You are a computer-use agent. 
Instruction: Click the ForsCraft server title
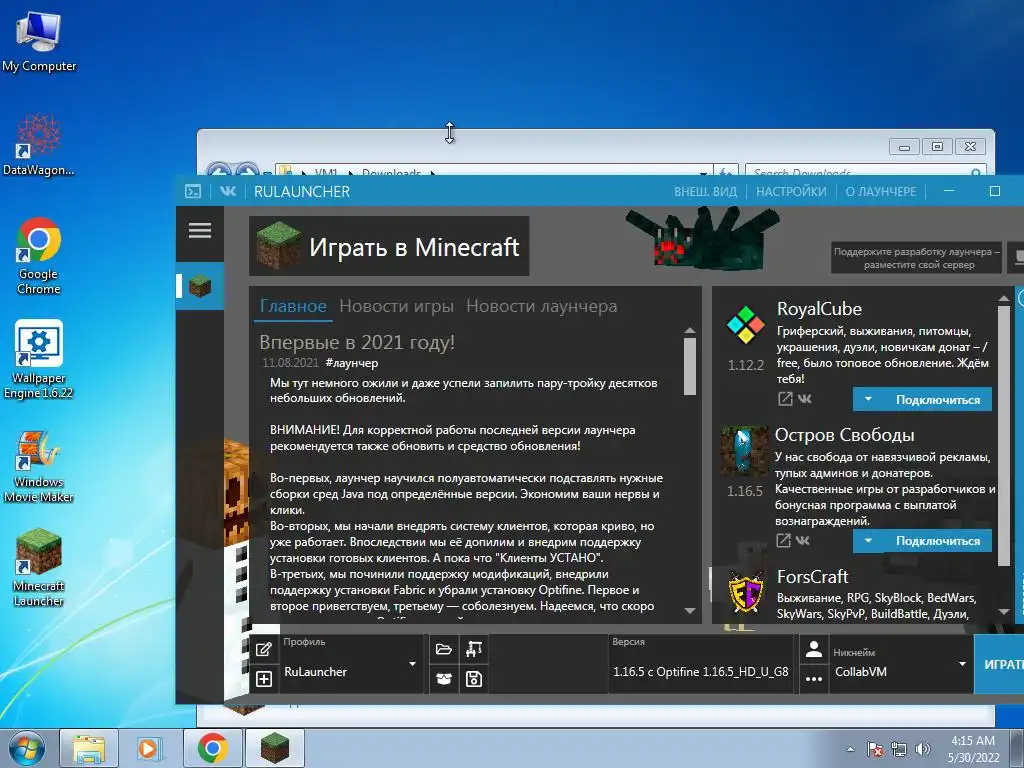click(x=812, y=577)
